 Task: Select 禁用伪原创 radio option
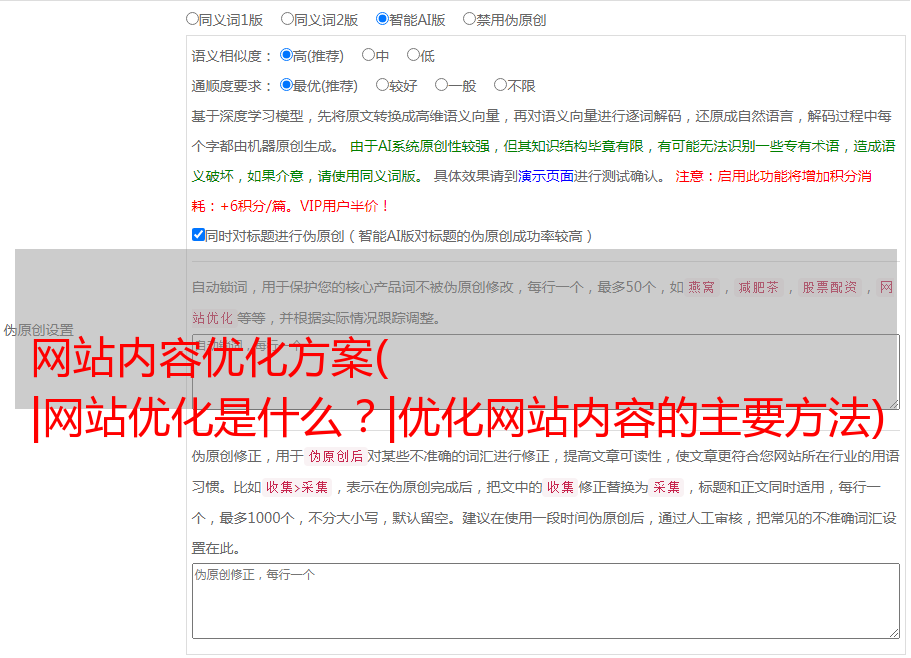point(469,19)
